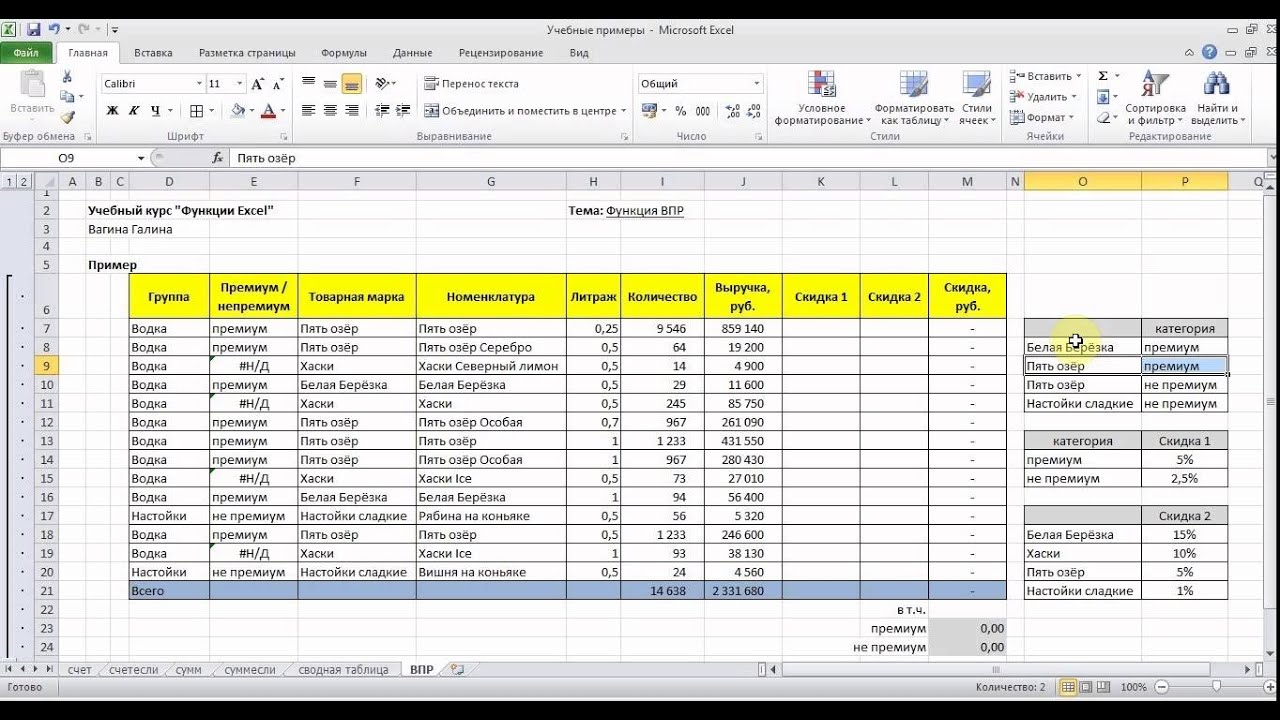Open Conditional Formatting (Условное форматирование)

pos(822,98)
